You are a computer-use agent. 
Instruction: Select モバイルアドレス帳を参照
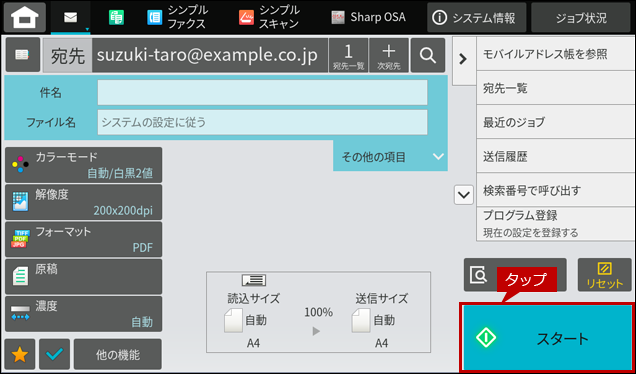(556, 54)
